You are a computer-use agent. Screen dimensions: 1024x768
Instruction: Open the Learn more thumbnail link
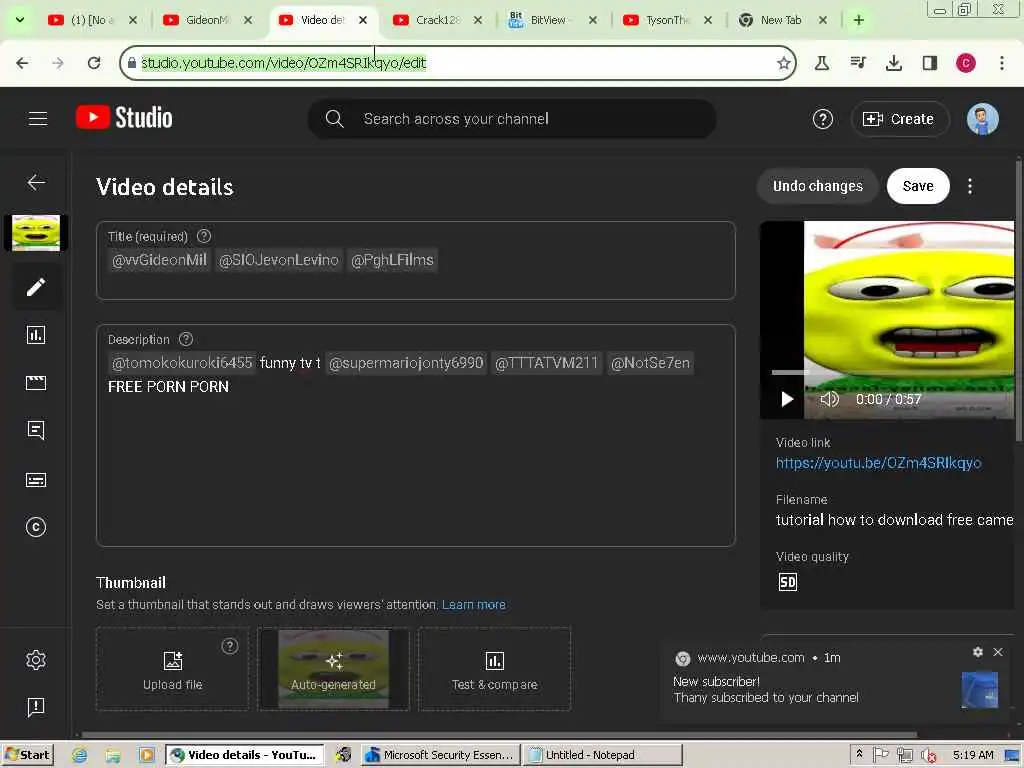pyautogui.click(x=473, y=605)
